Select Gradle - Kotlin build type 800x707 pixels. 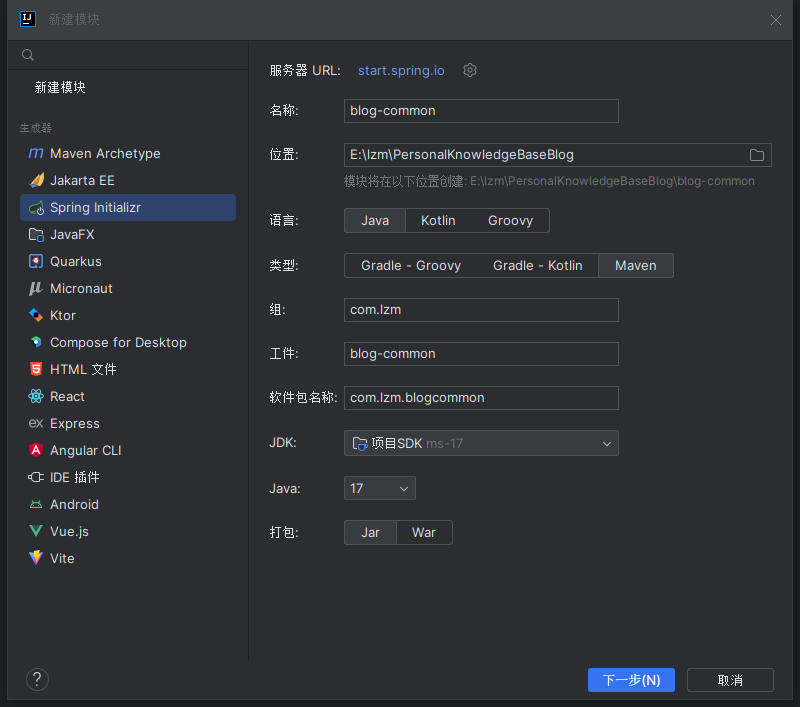(537, 265)
